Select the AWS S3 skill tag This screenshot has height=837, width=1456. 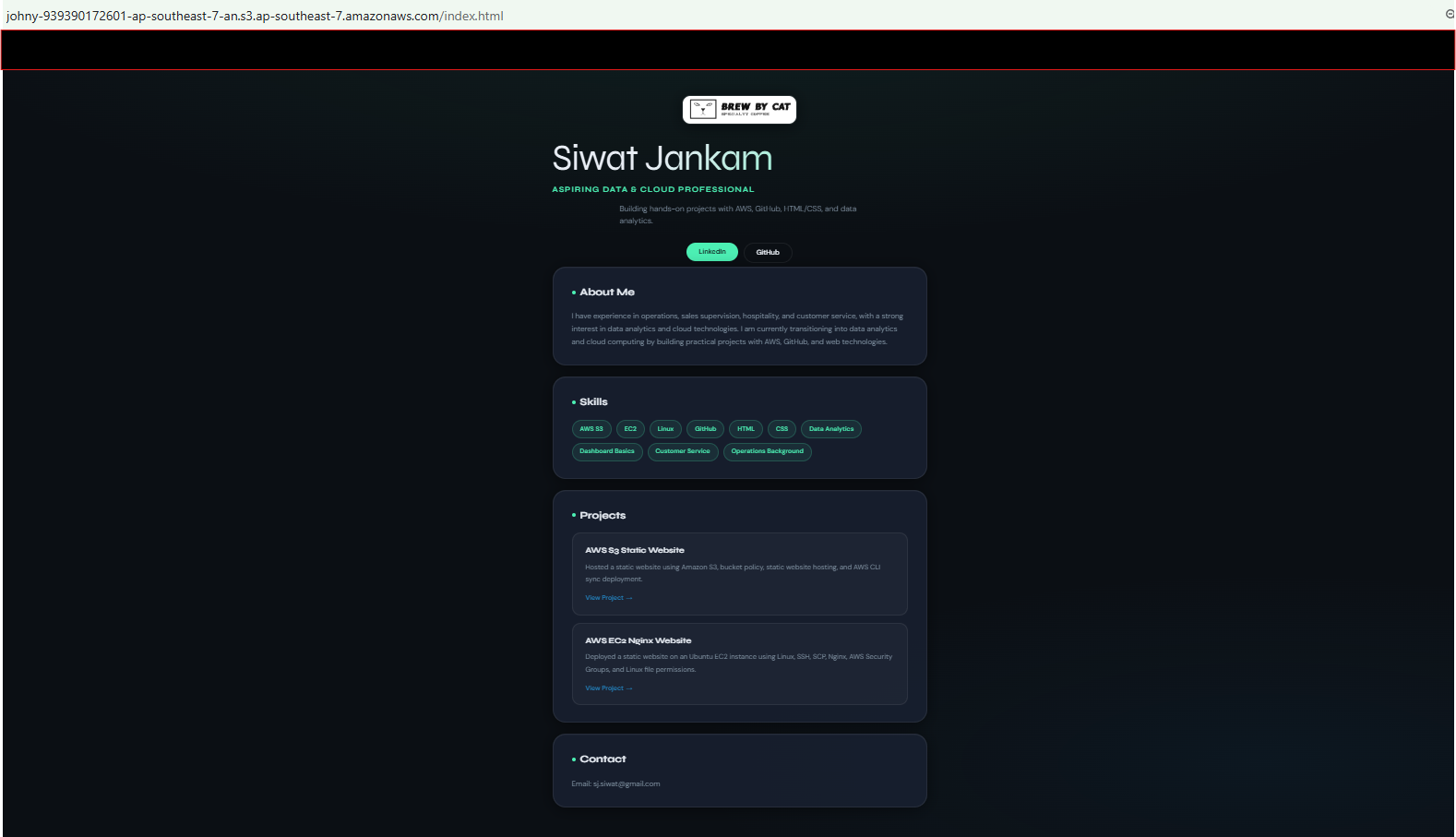(591, 429)
